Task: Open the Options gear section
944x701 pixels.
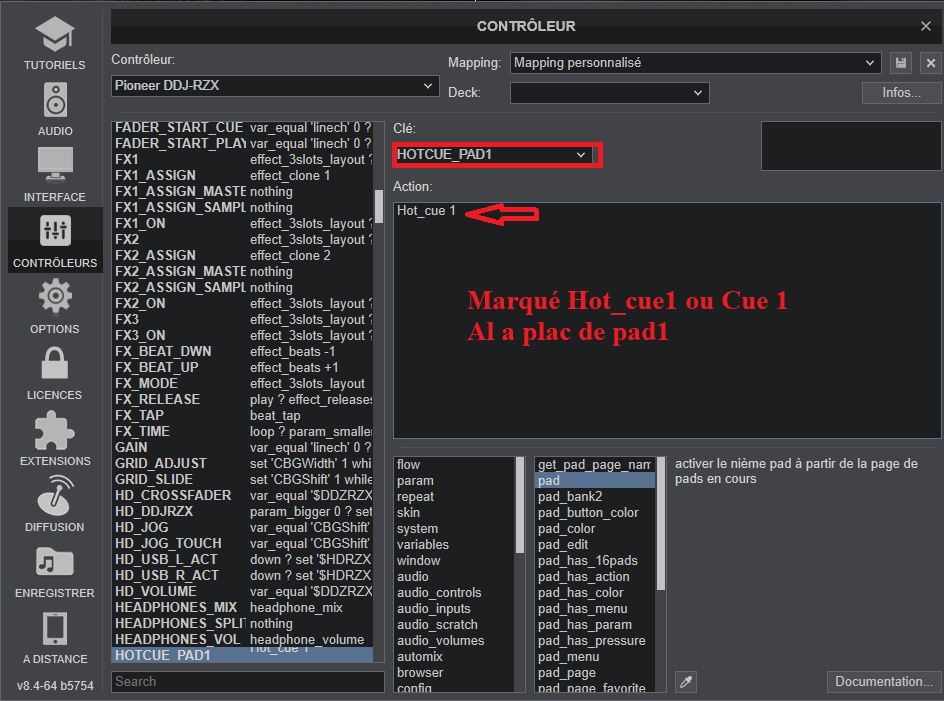Action: [x=54, y=307]
